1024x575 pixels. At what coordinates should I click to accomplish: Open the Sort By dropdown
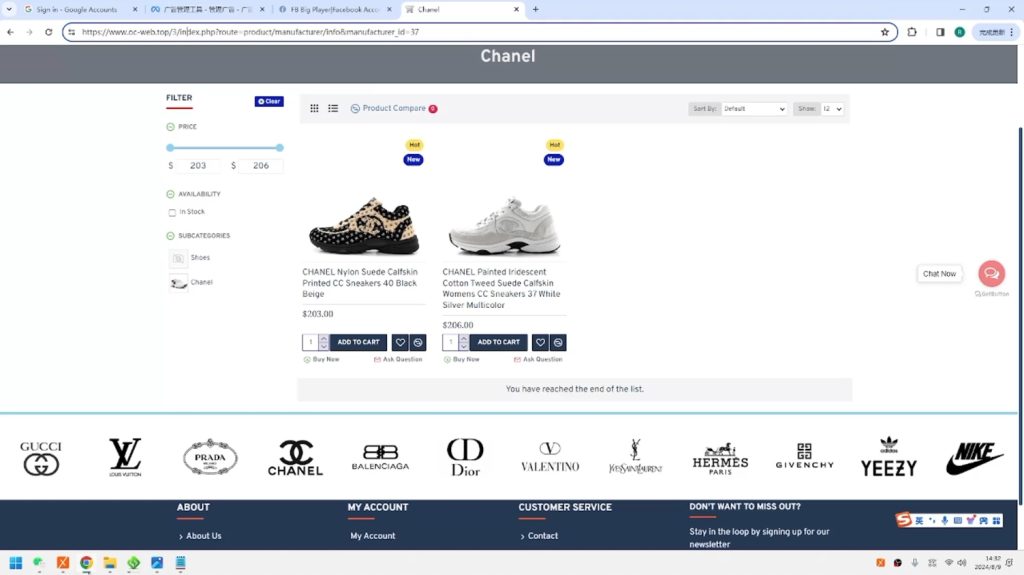click(754, 109)
